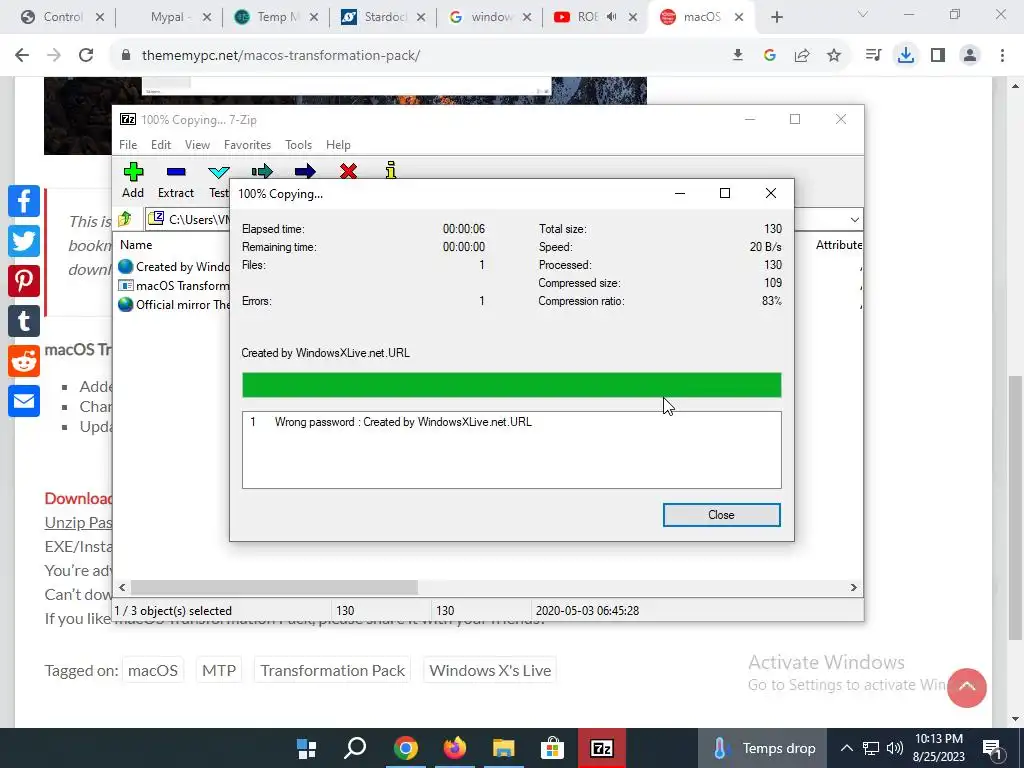The width and height of the screenshot is (1024, 768).
Task: Click the Chrome address bar URL
Action: click(281, 56)
